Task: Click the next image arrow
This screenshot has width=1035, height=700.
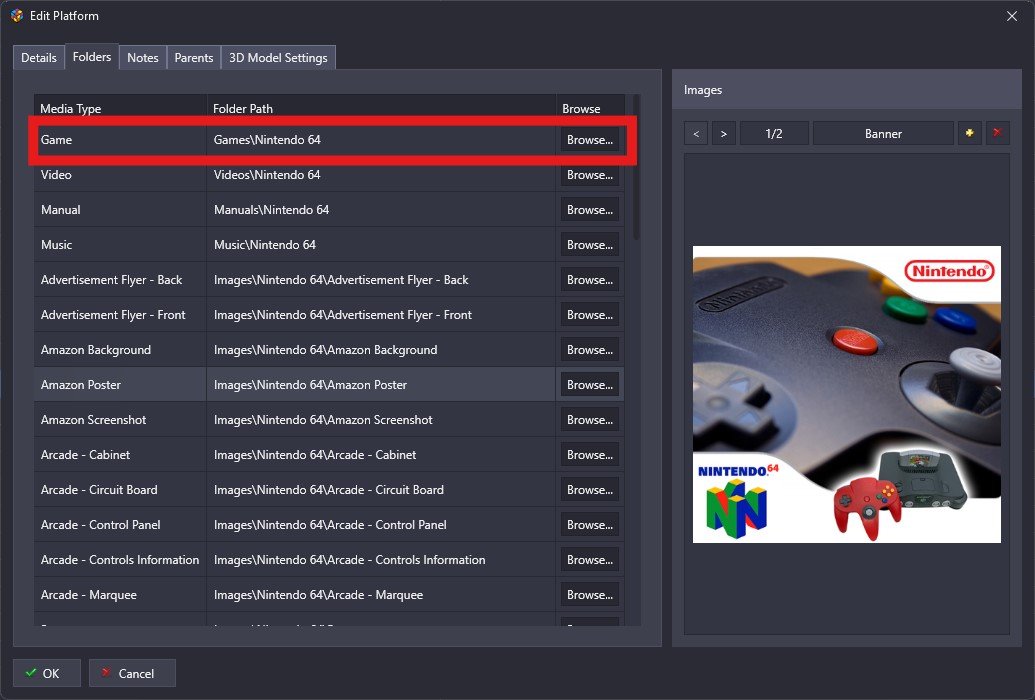Action: tap(723, 132)
